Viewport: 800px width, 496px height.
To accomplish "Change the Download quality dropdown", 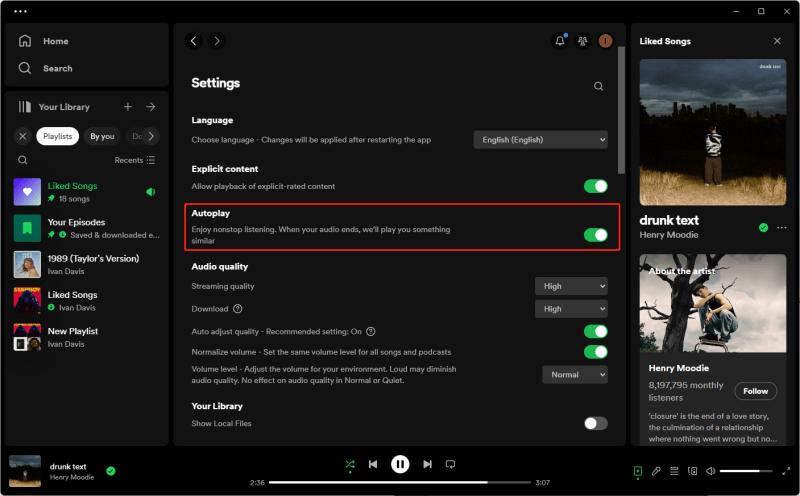I will tap(571, 309).
